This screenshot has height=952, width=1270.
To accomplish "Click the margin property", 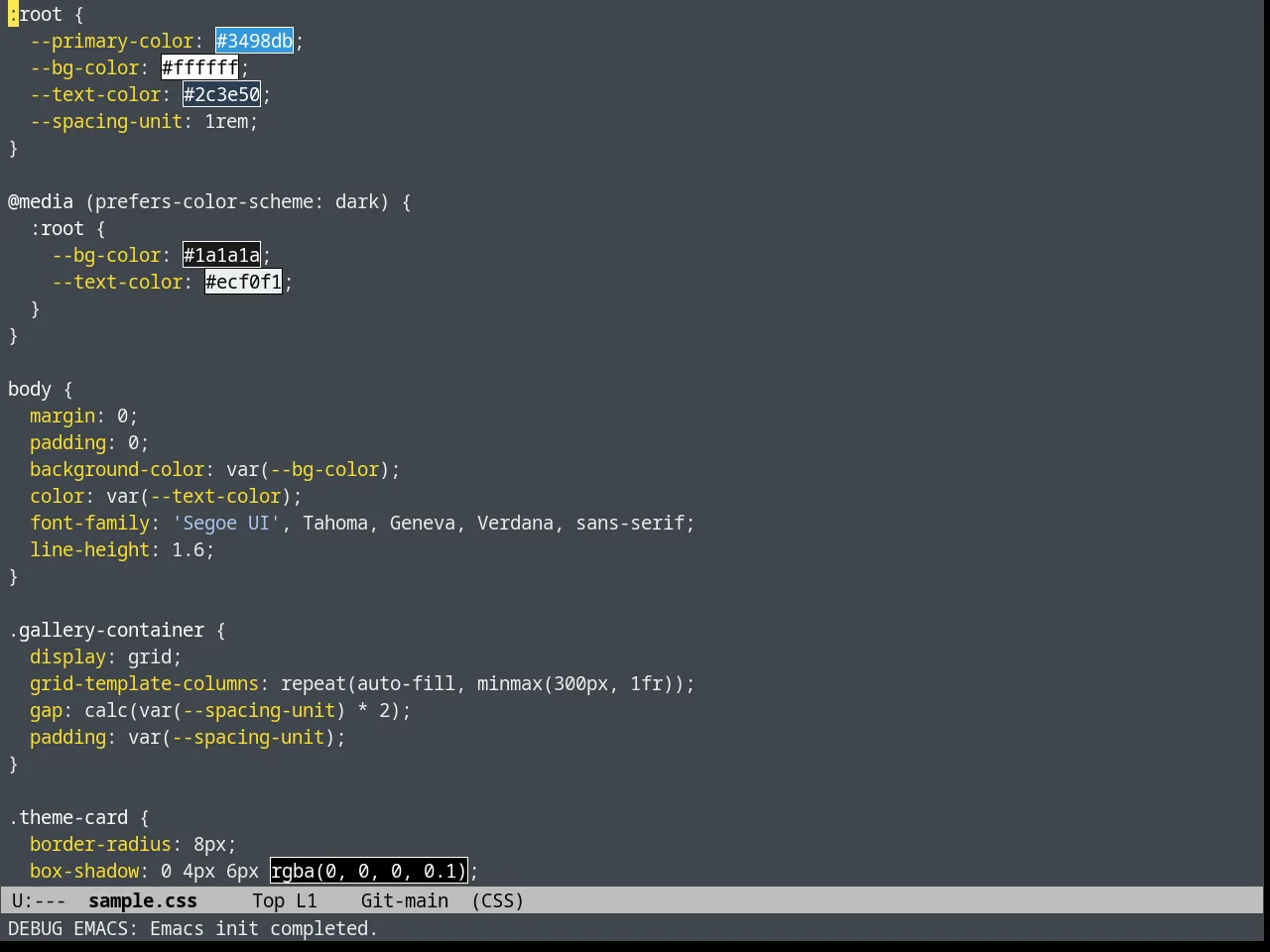I will (63, 416).
